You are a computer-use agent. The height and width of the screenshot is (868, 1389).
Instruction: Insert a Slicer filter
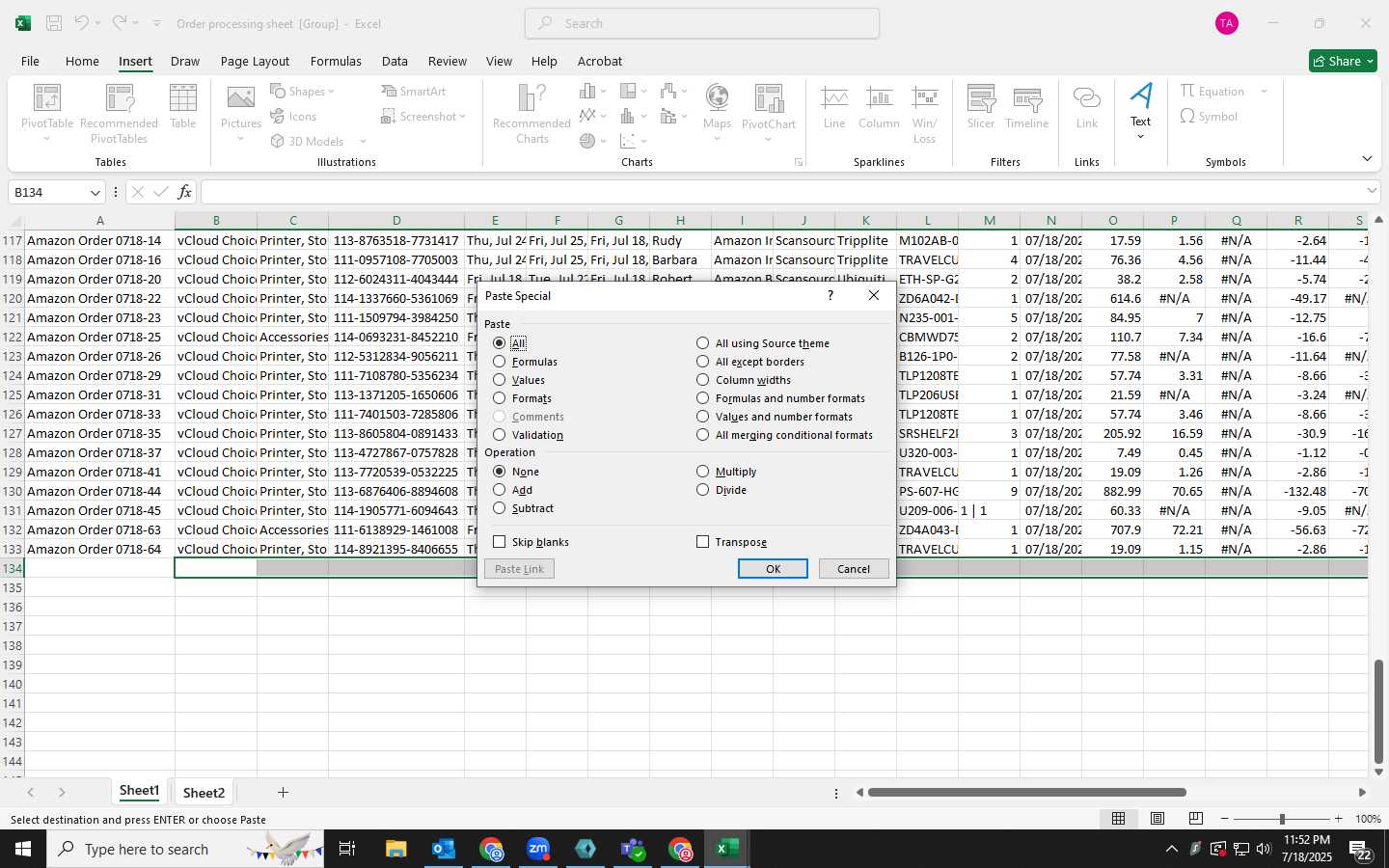(981, 106)
